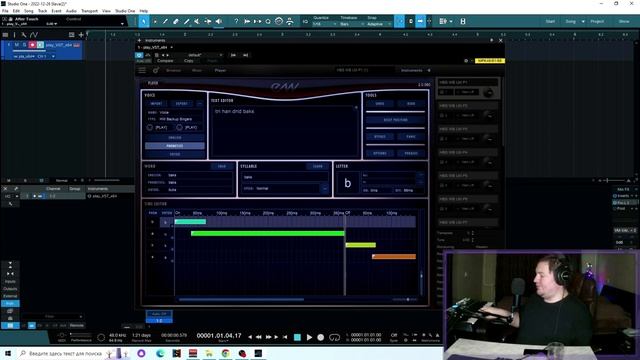Click the Time Editor horizontal scrollbar

241,299
